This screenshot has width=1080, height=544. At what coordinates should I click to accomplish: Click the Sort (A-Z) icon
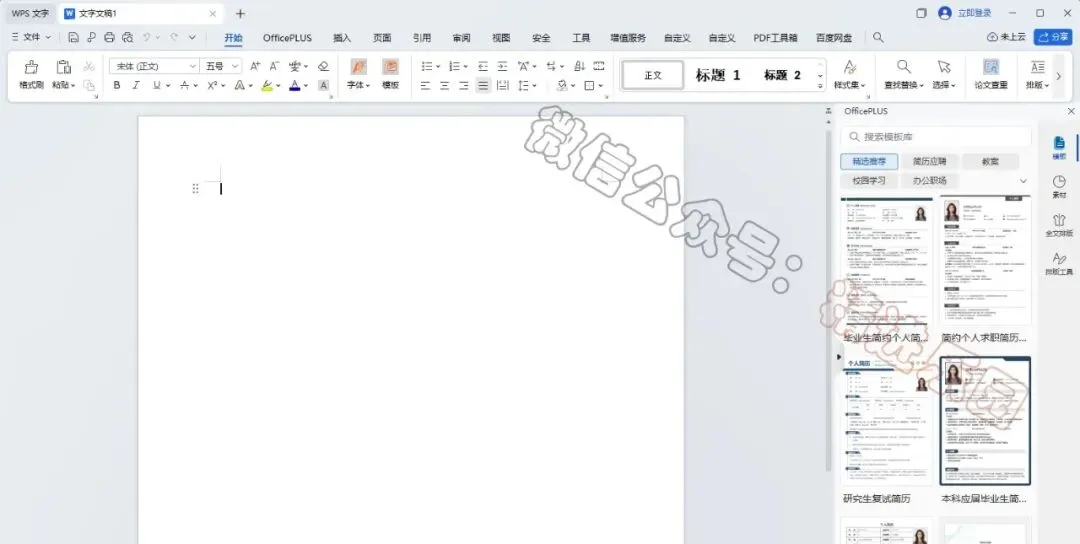(x=579, y=66)
